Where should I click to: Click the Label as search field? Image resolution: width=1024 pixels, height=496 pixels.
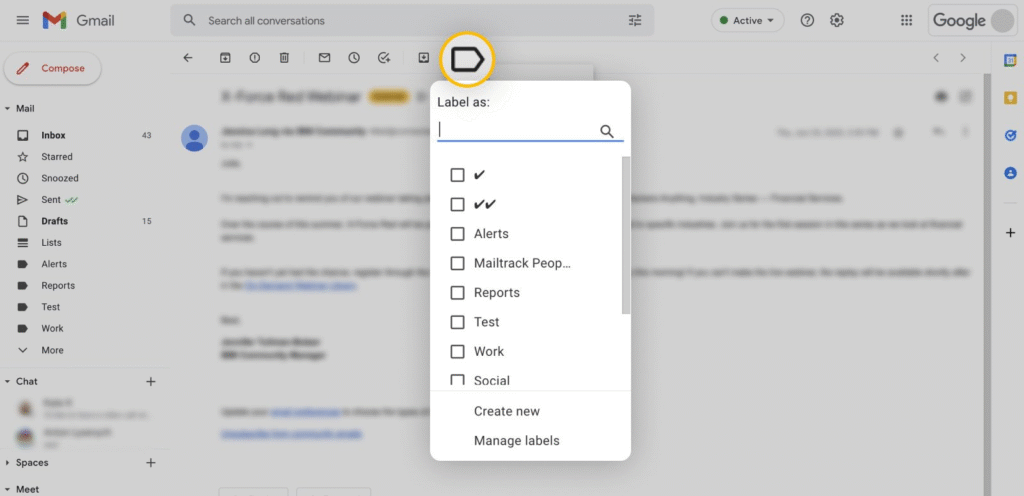pos(516,130)
